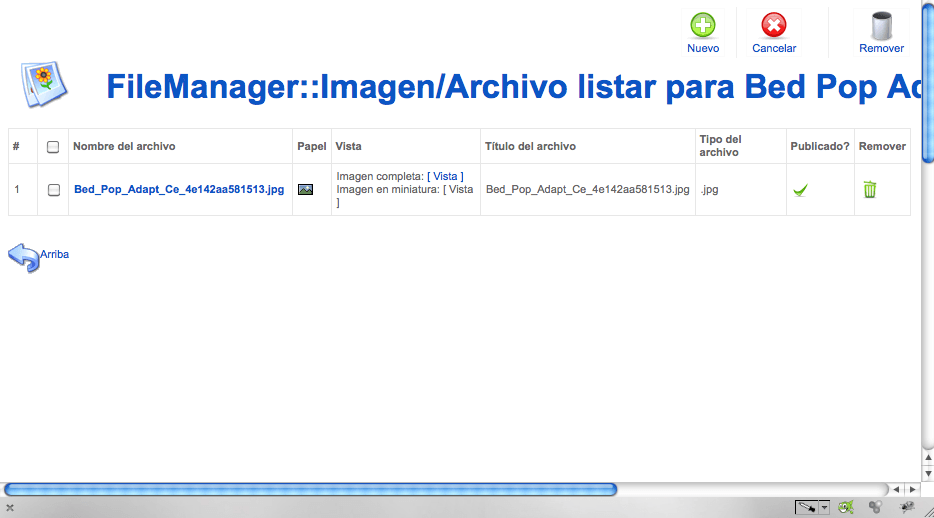Screen dimensions: 934x518
Task: Click the vertical scrollbar down arrow
Action: [x=928, y=474]
